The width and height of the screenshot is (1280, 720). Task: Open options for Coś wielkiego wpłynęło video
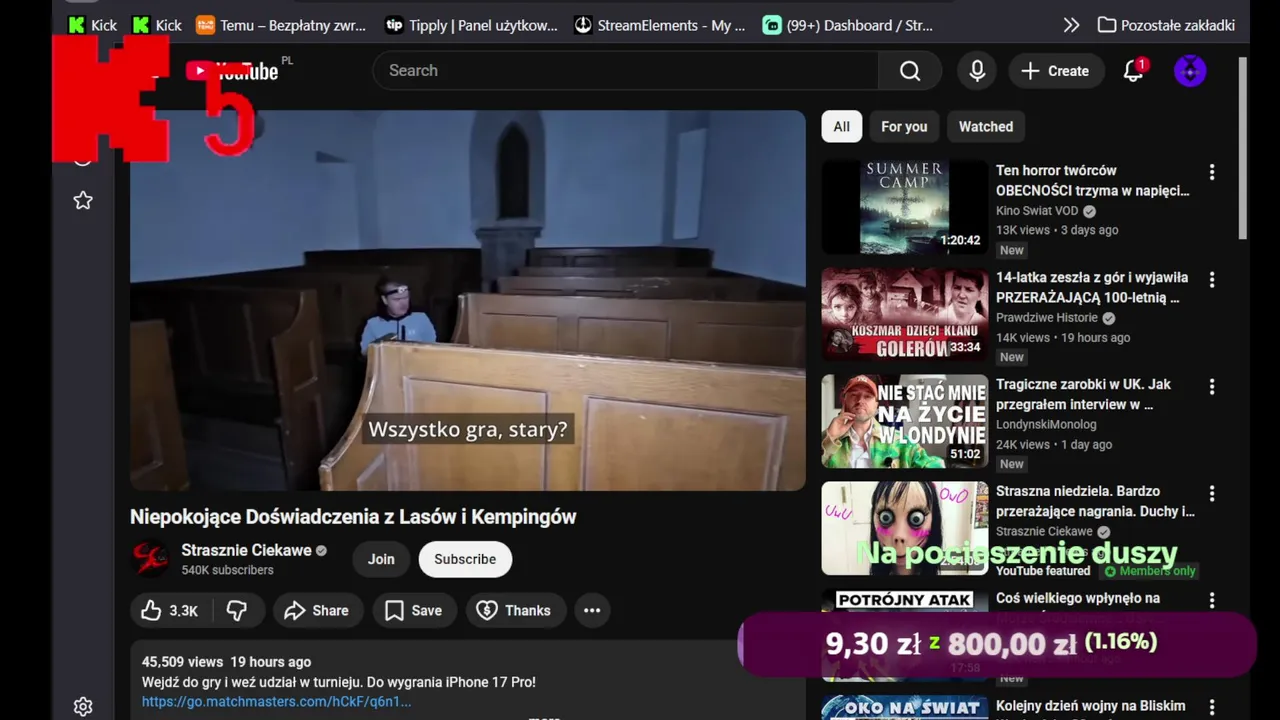1212,600
